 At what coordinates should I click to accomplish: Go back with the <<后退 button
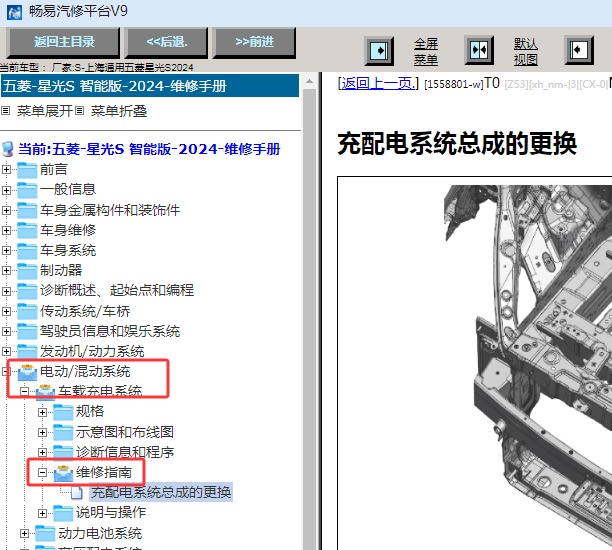coord(167,42)
